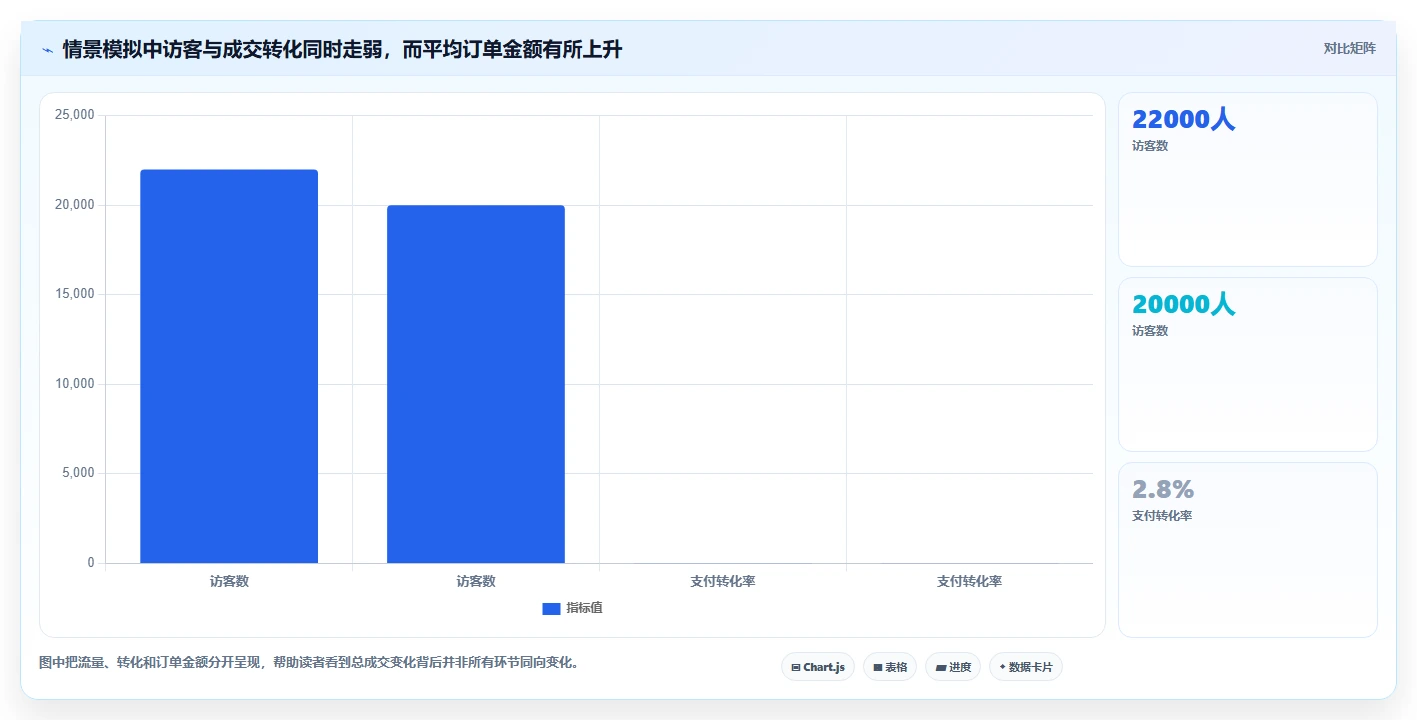Toggle the 指标值 legend entry
1417x720 pixels.
tap(572, 608)
